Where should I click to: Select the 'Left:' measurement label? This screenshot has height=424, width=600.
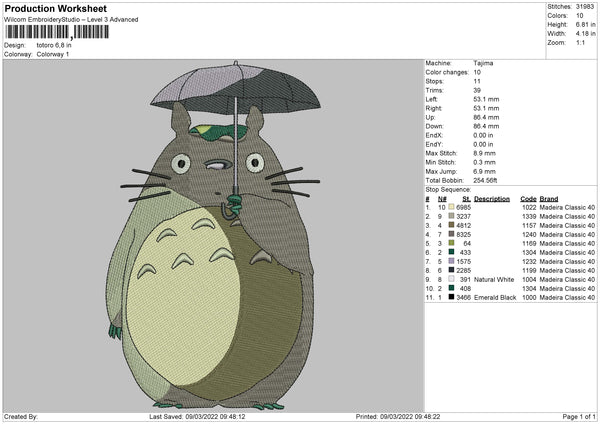pyautogui.click(x=432, y=99)
